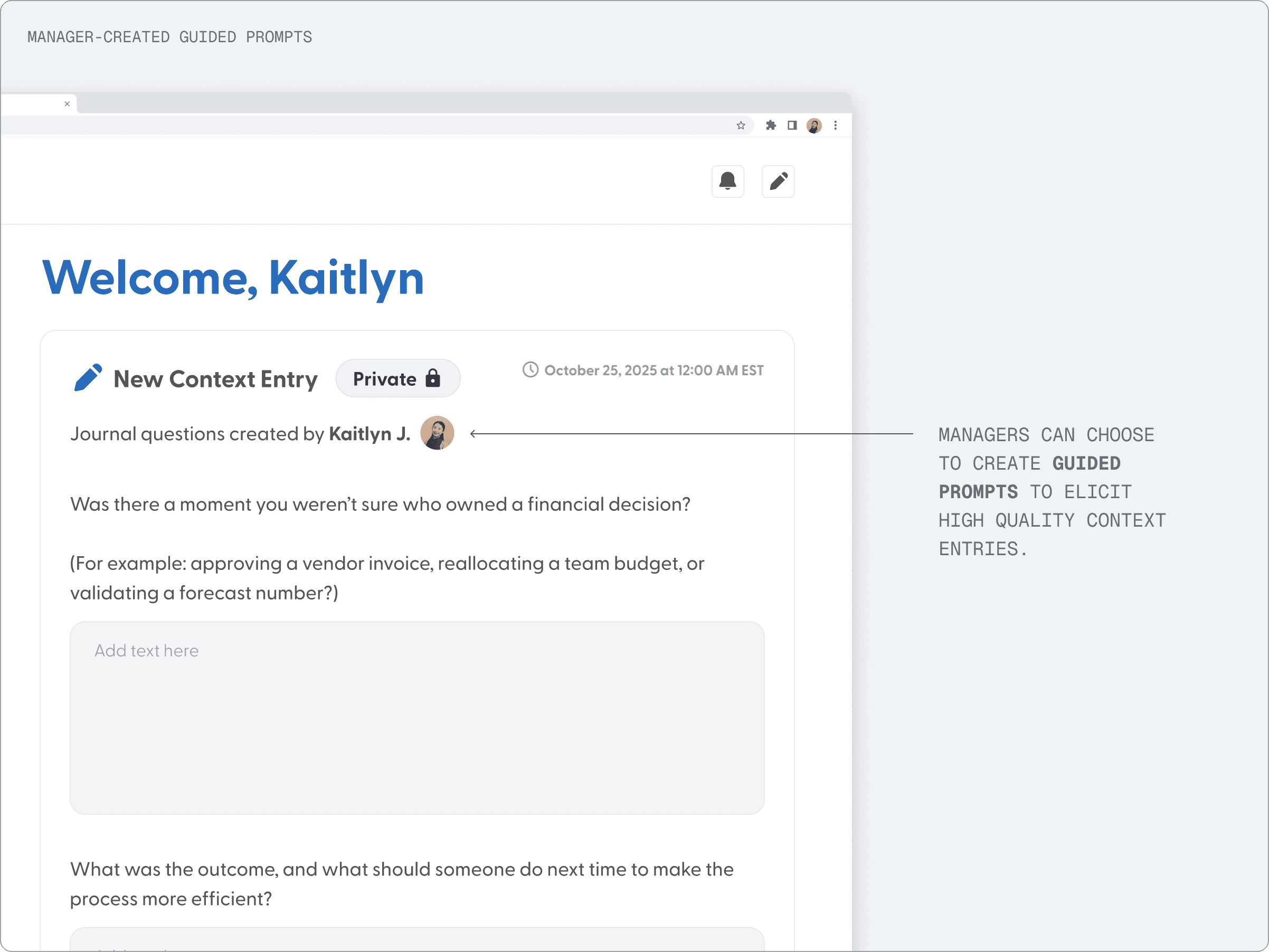Image resolution: width=1269 pixels, height=952 pixels.
Task: Toggle the browser side panel icon
Action: [792, 126]
